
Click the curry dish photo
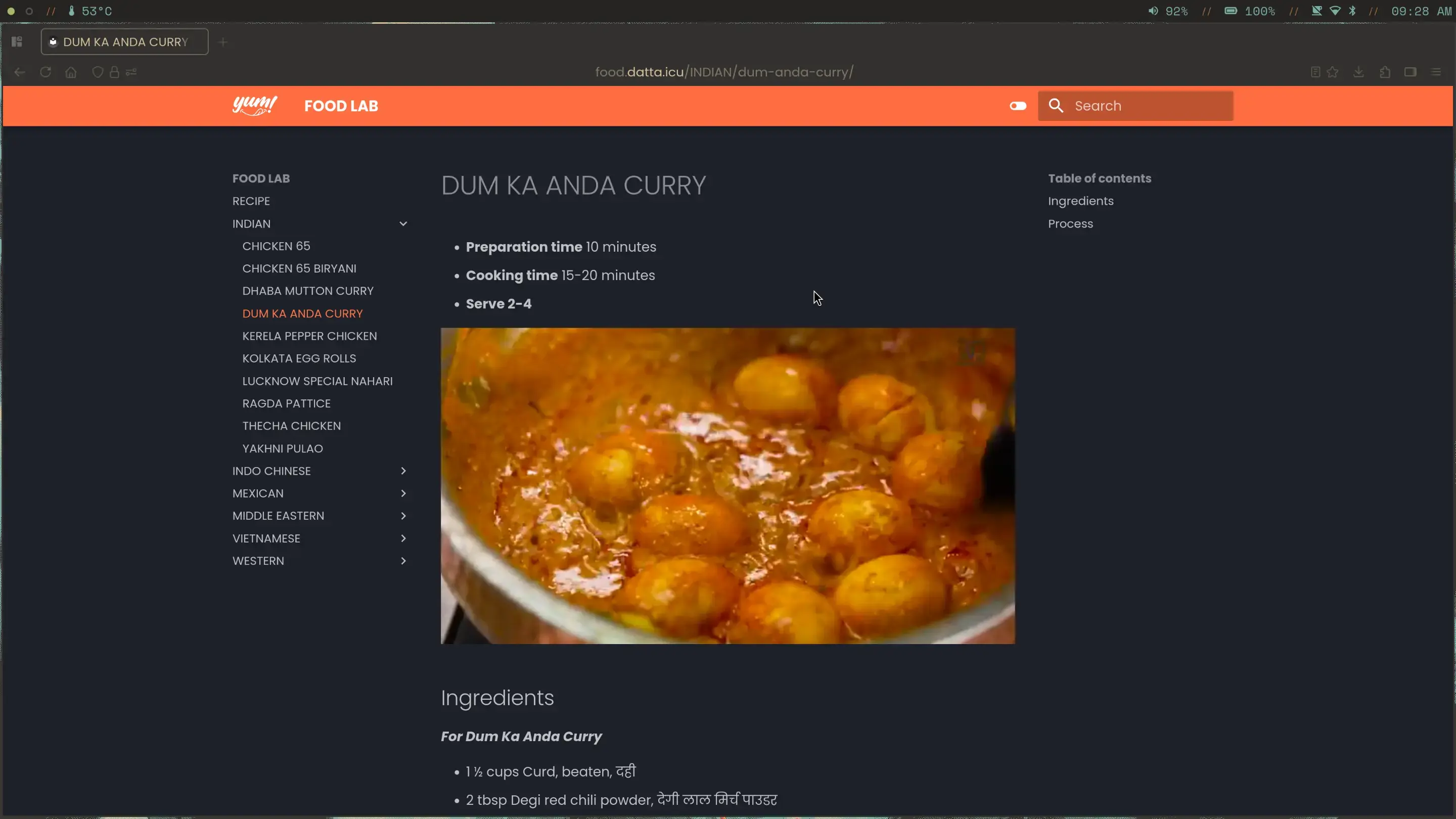[x=727, y=485]
